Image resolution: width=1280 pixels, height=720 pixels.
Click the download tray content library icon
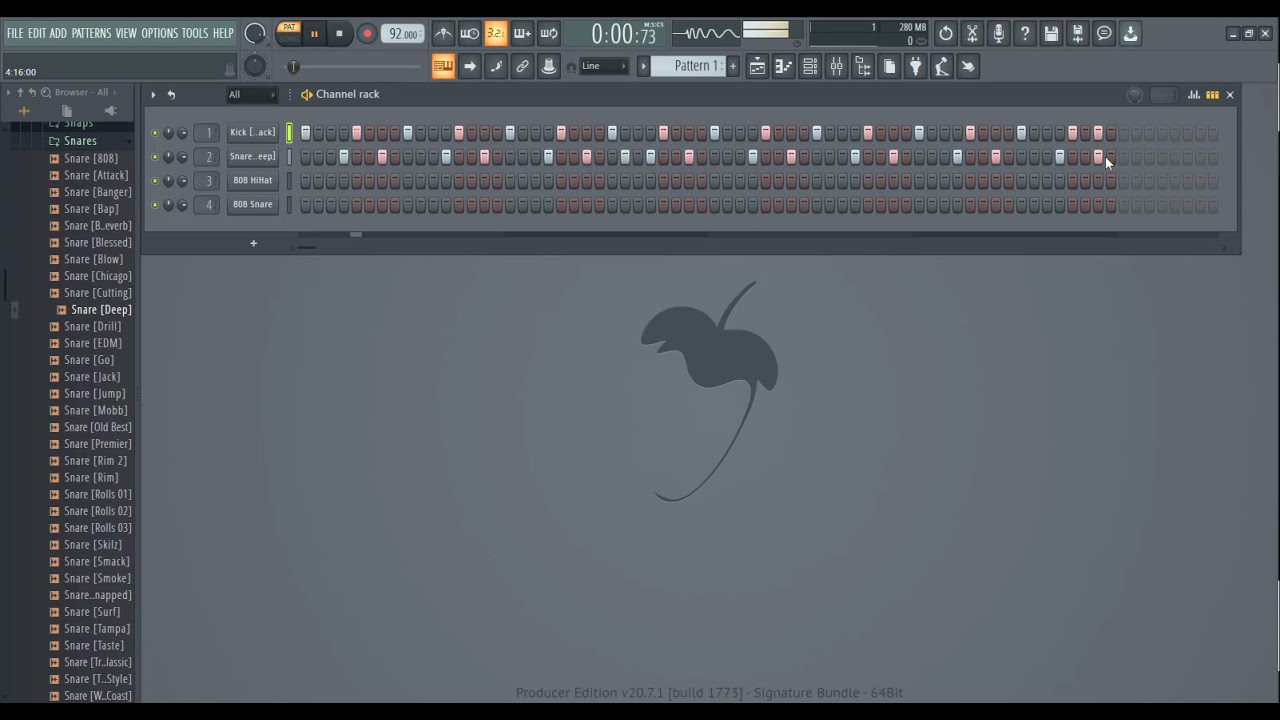click(1130, 34)
